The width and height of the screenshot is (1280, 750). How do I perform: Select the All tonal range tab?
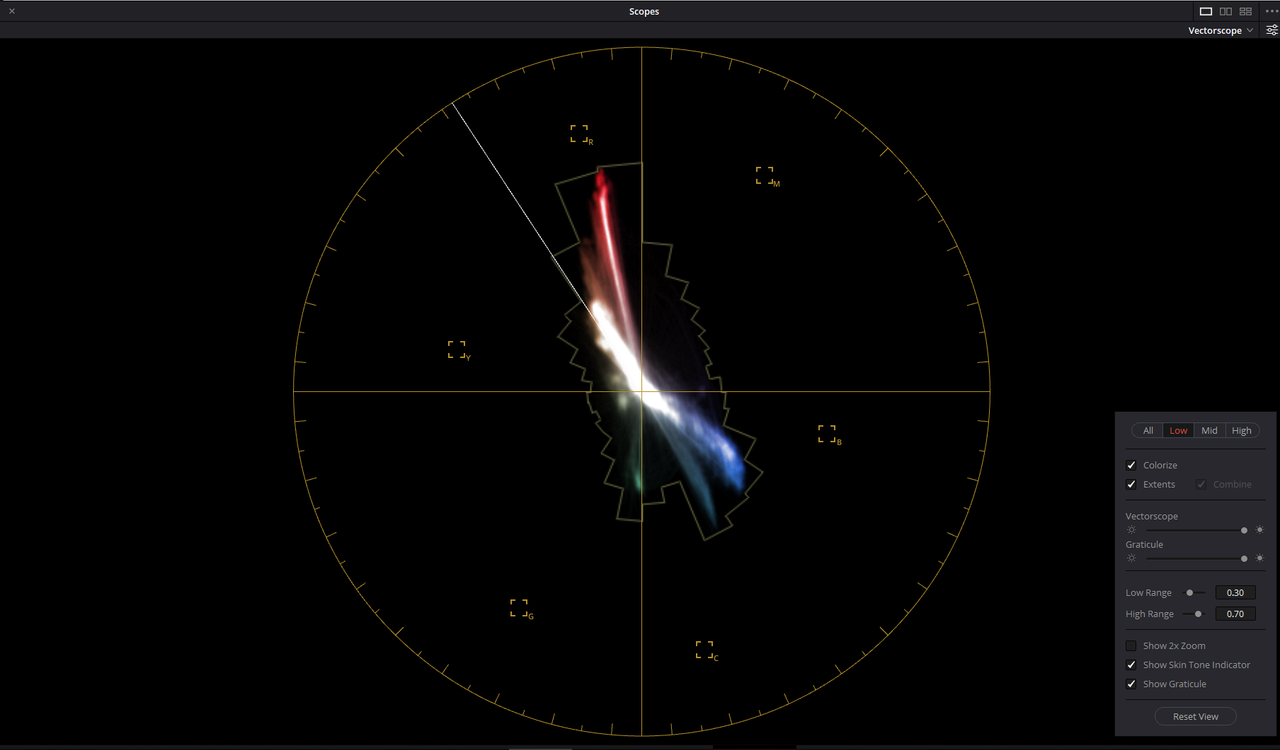click(x=1148, y=430)
